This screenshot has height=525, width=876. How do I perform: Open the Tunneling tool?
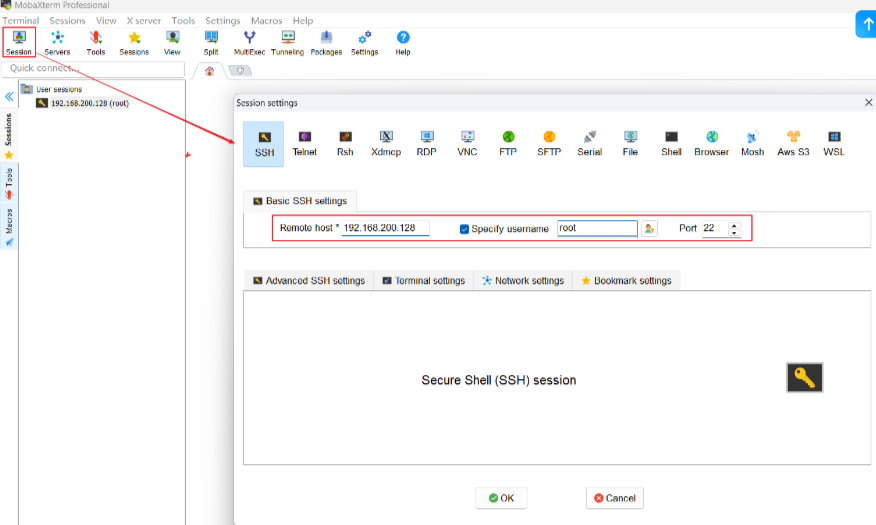pos(287,41)
